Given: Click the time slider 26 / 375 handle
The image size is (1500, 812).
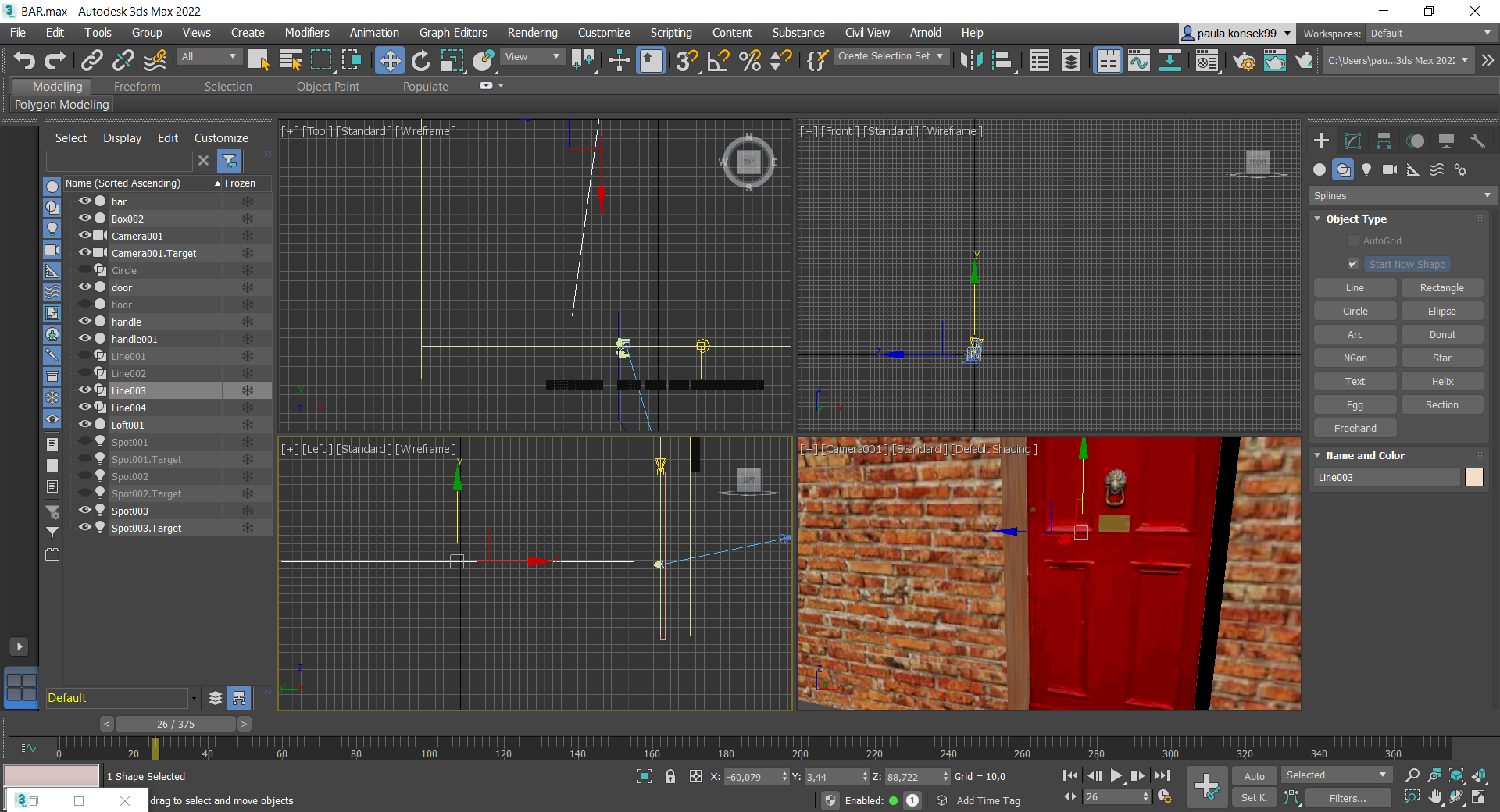Looking at the screenshot, I should 176,725.
